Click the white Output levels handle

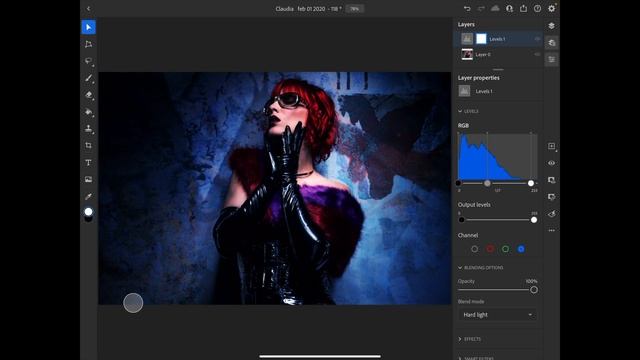click(x=534, y=220)
